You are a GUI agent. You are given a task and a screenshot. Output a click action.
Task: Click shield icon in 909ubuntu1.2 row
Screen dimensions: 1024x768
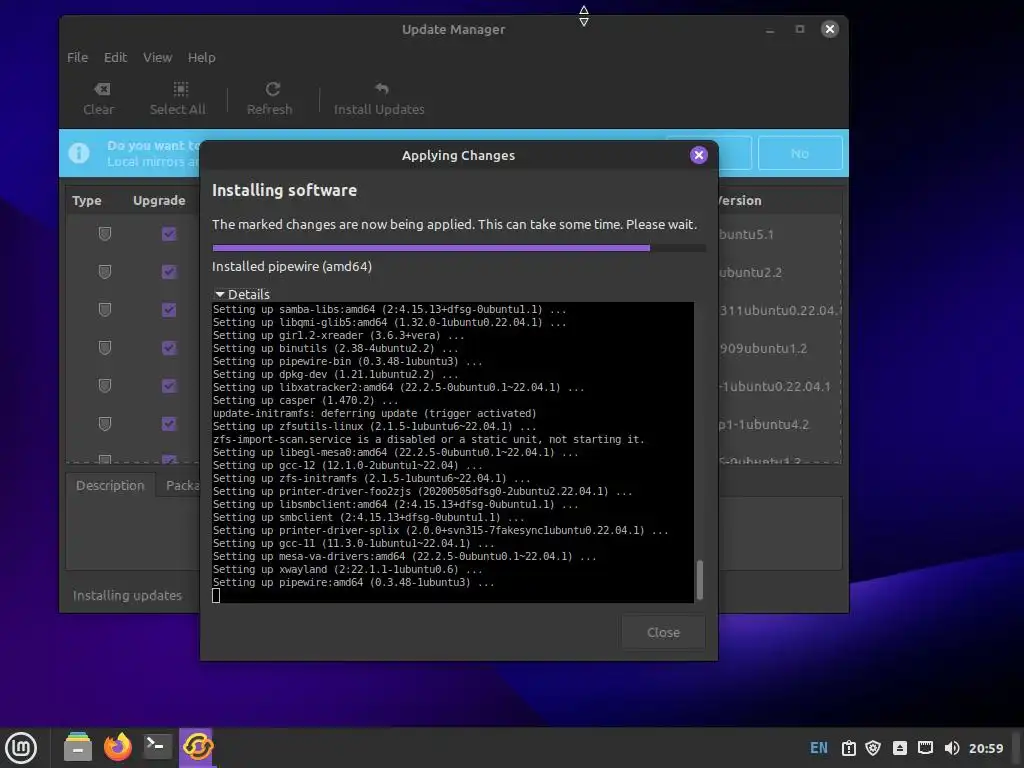(x=104, y=348)
